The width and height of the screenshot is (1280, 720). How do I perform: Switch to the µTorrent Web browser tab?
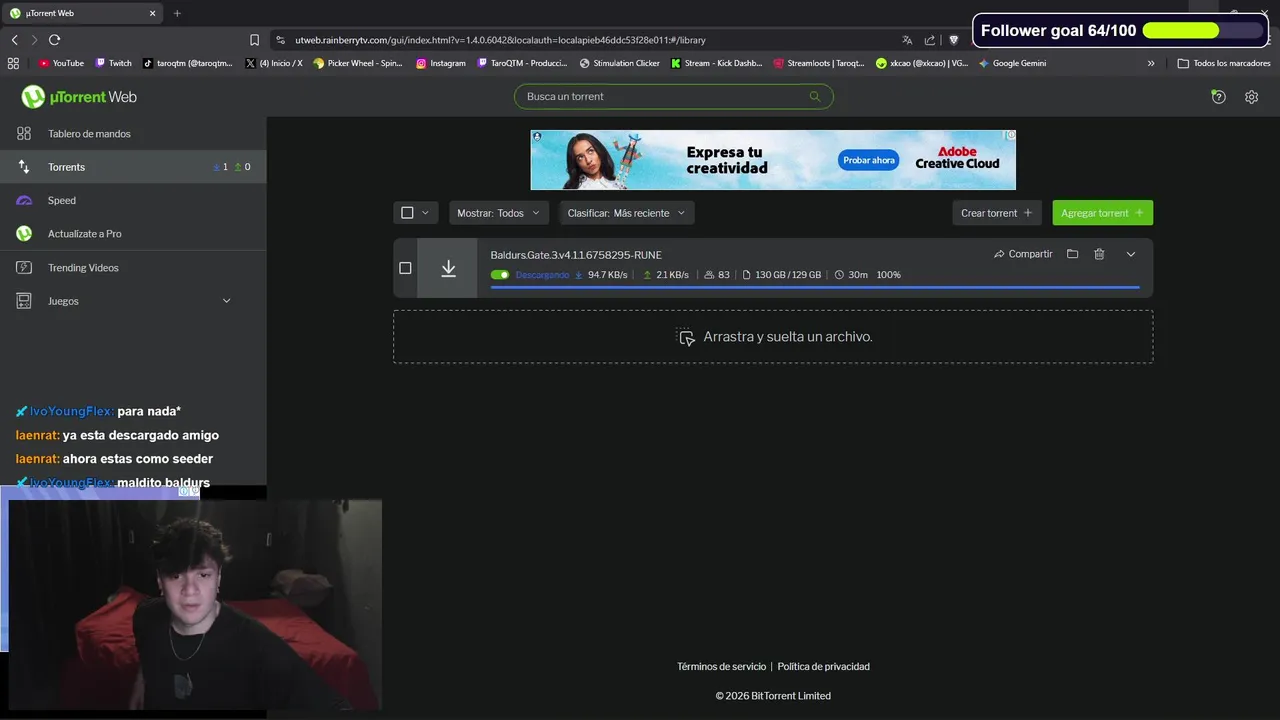point(83,13)
